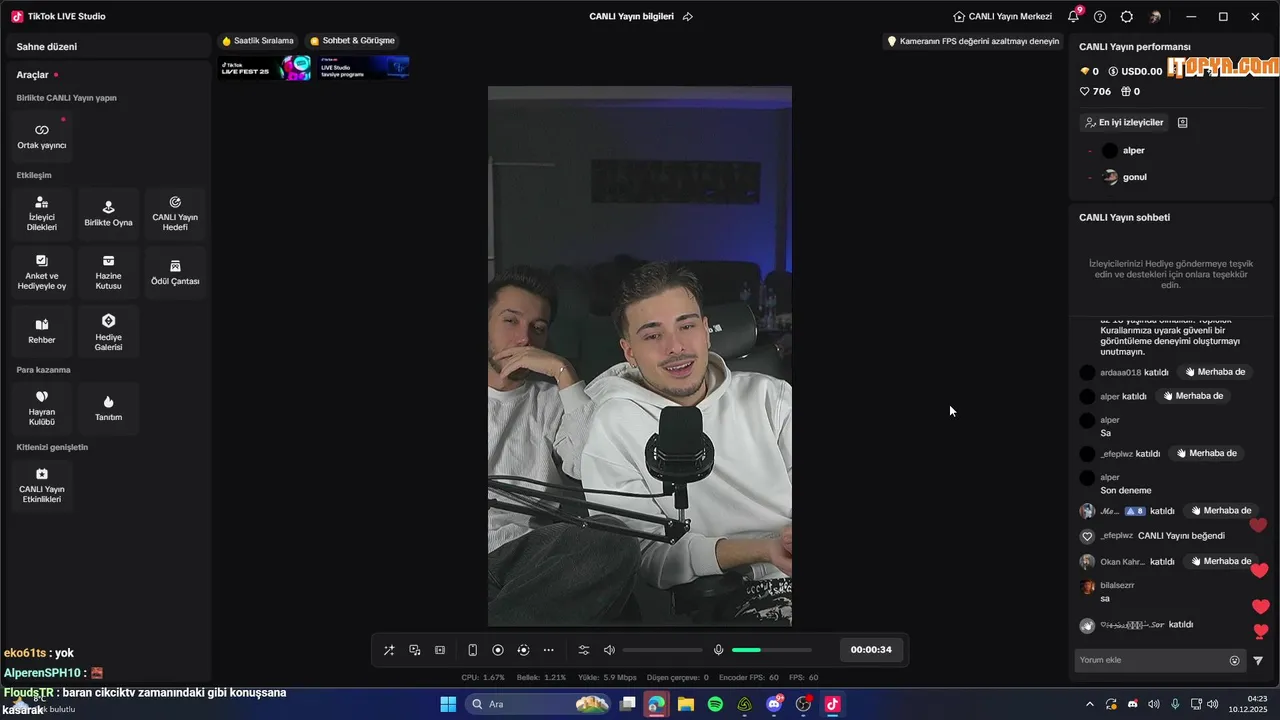
Task: Open File Explorer from the taskbar
Action: [x=686, y=704]
